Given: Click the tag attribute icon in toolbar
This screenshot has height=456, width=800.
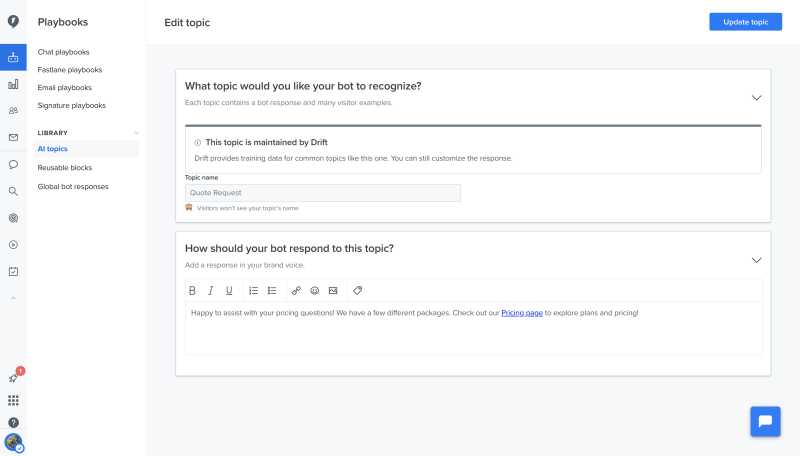Looking at the screenshot, I should click(x=358, y=291).
